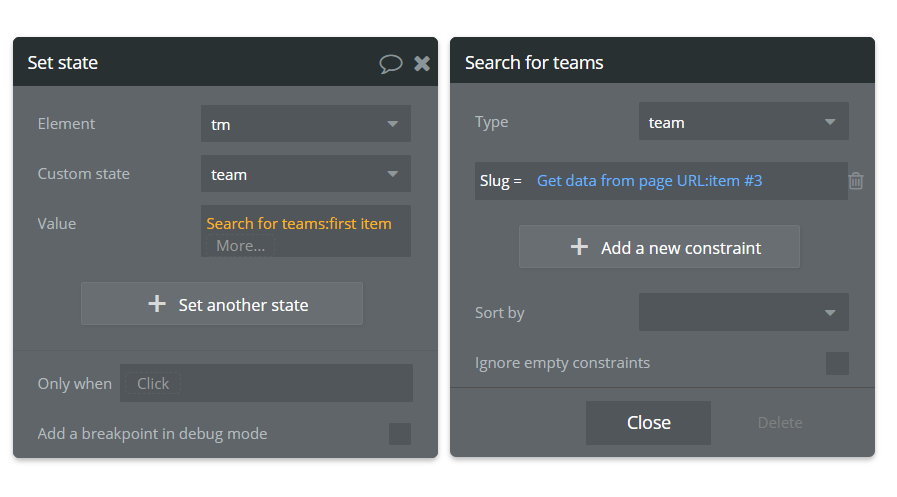Click the comment speech bubble icon

(390, 63)
